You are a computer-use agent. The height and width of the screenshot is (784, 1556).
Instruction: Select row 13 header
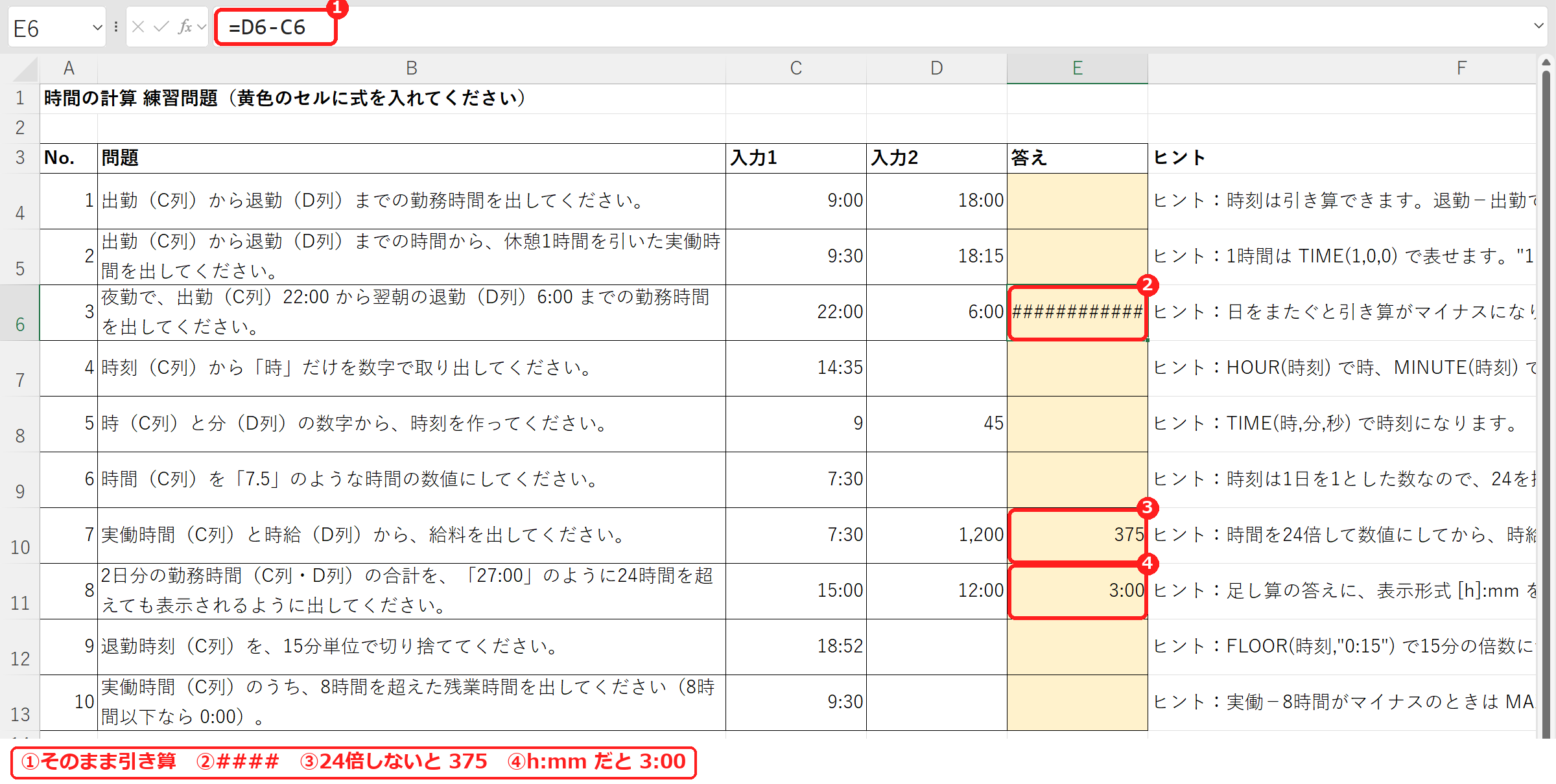pyautogui.click(x=20, y=703)
